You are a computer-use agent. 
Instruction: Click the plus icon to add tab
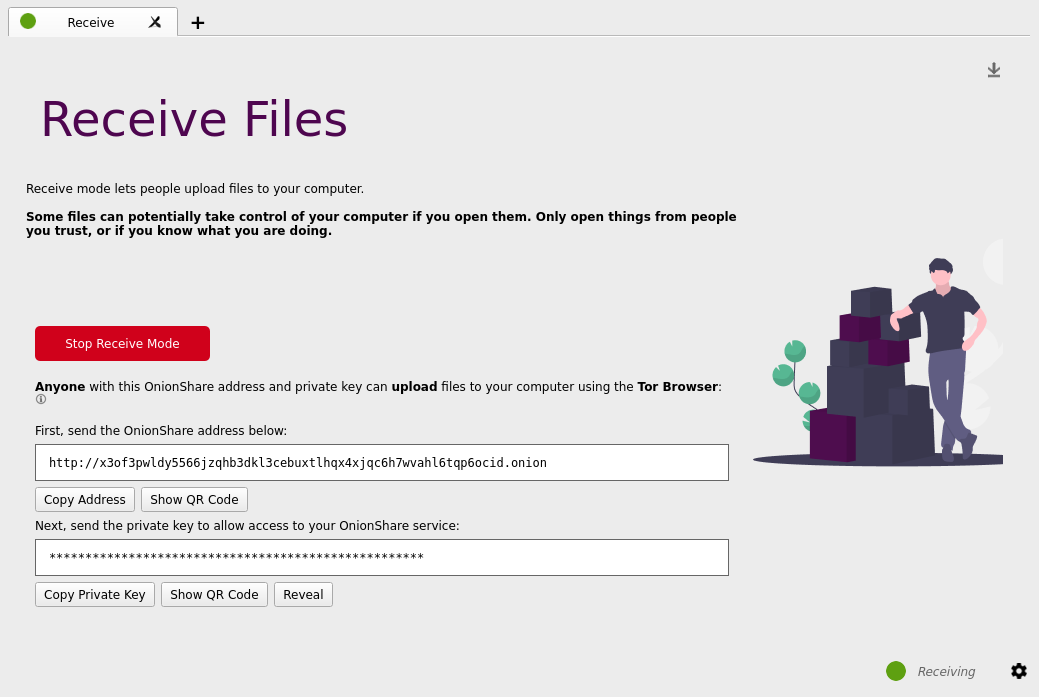198,23
